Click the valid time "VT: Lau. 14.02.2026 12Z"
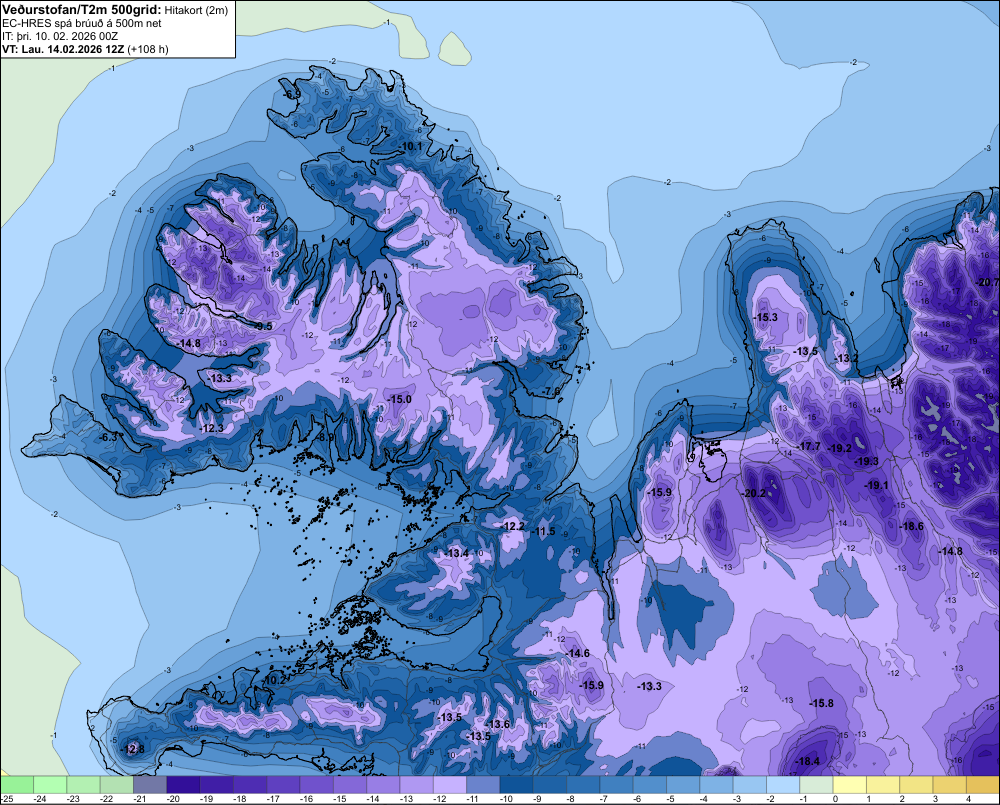1000x805 pixels. (63, 49)
